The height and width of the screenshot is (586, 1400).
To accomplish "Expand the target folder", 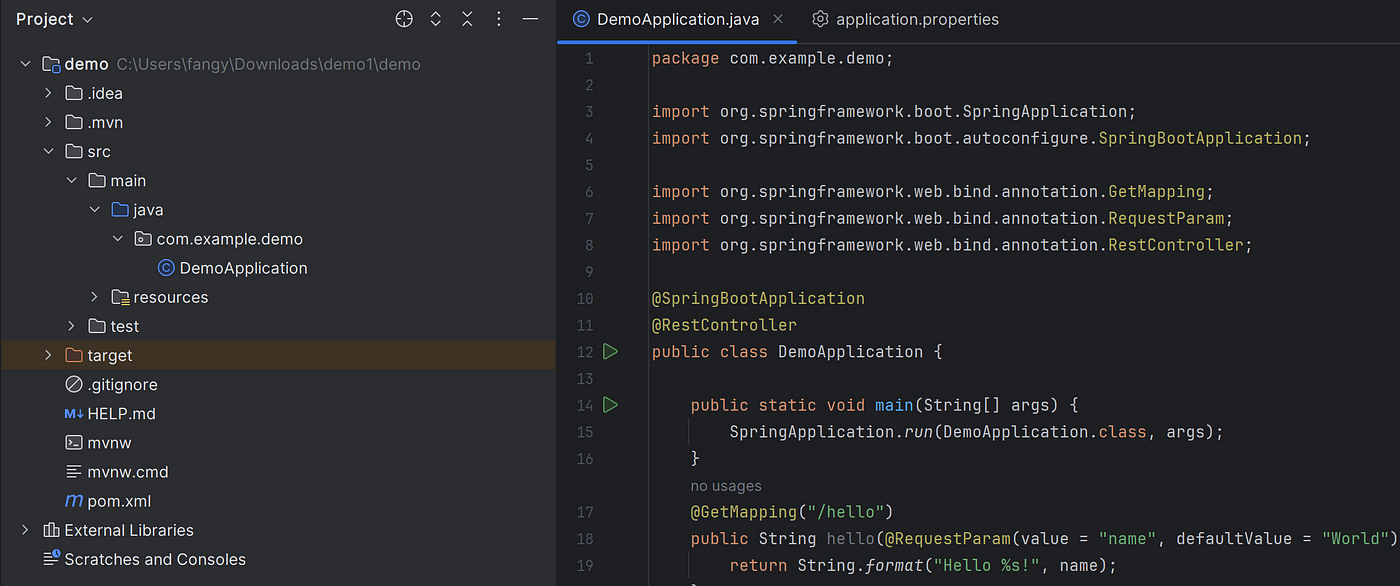I will tap(48, 355).
